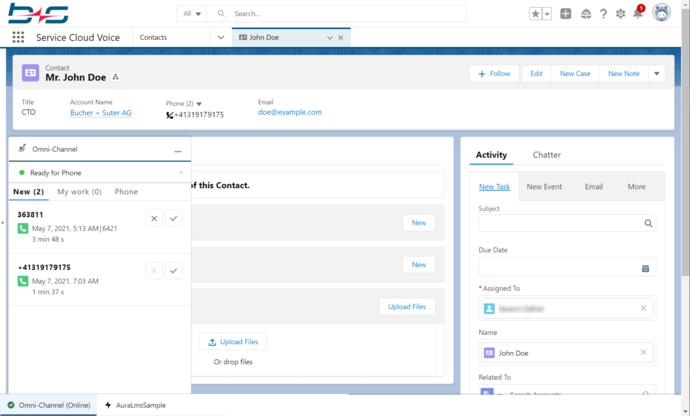Open the Contacts navigation item
This screenshot has height=416, width=690.
pos(153,37)
